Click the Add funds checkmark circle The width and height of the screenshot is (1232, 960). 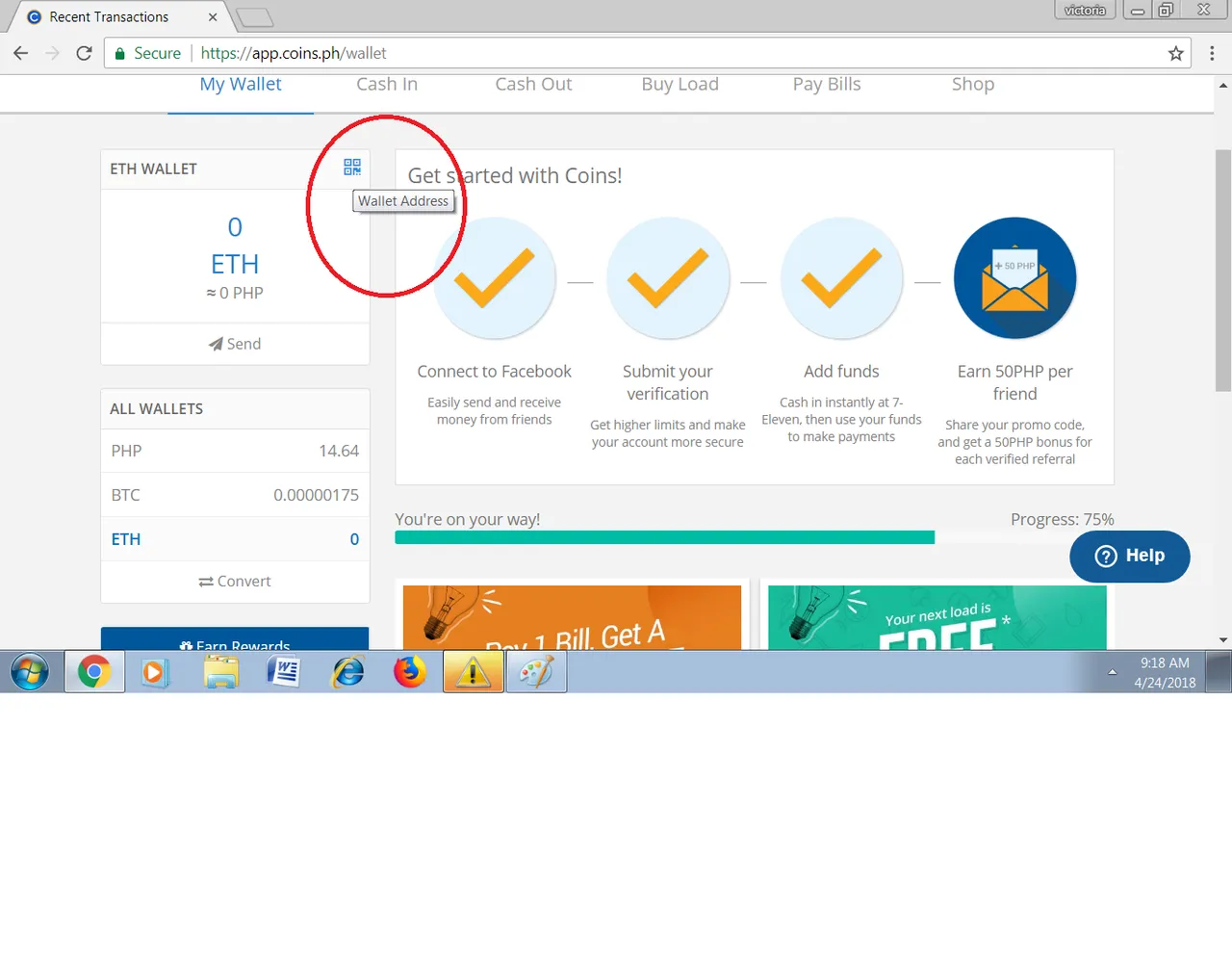click(842, 278)
